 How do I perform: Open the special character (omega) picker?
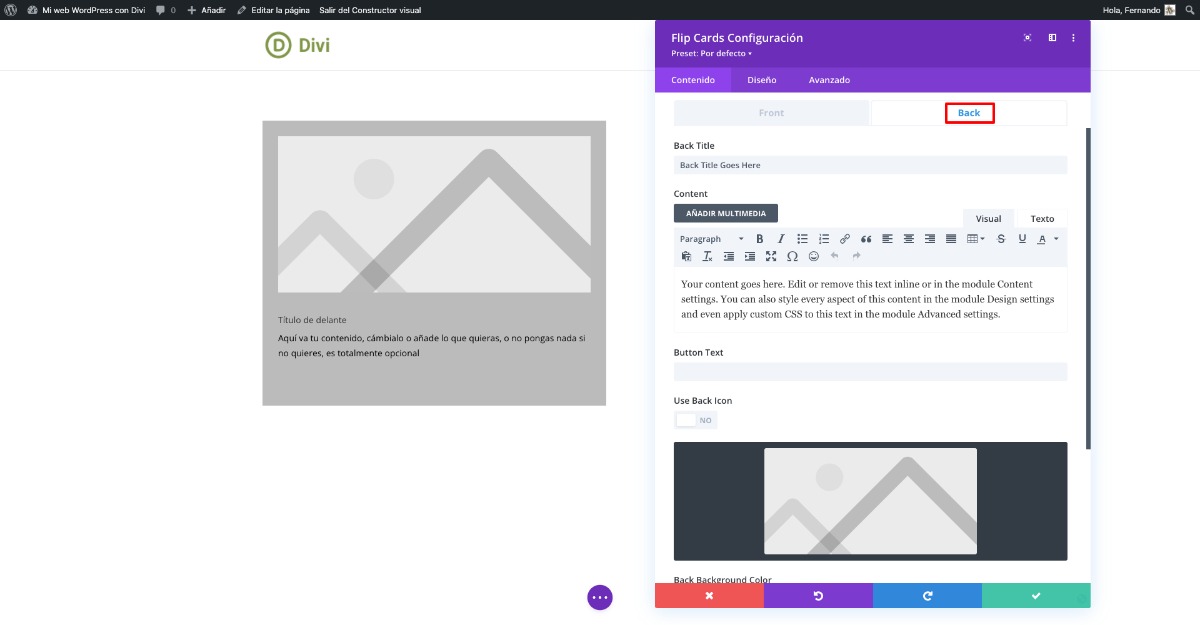point(792,257)
